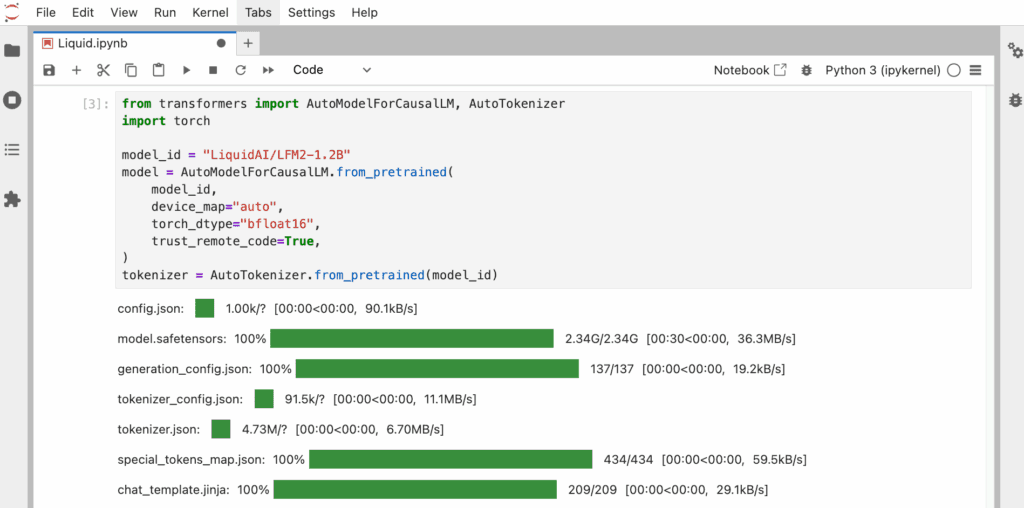
Task: Open the Kernel menu
Action: (210, 12)
